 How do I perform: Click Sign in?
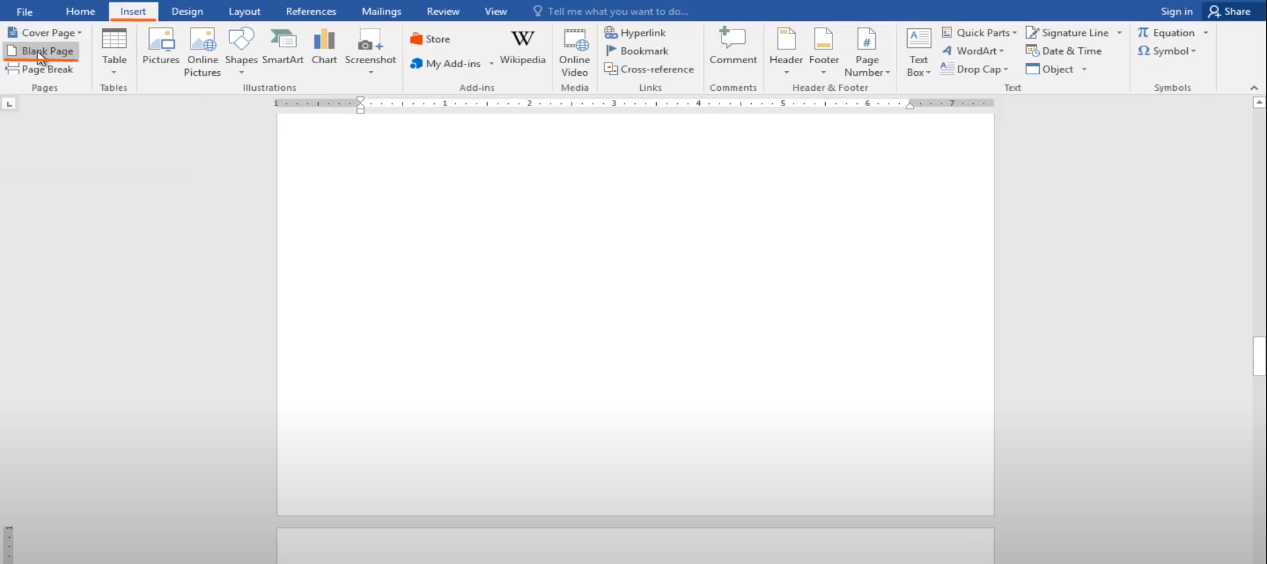pos(1177,12)
